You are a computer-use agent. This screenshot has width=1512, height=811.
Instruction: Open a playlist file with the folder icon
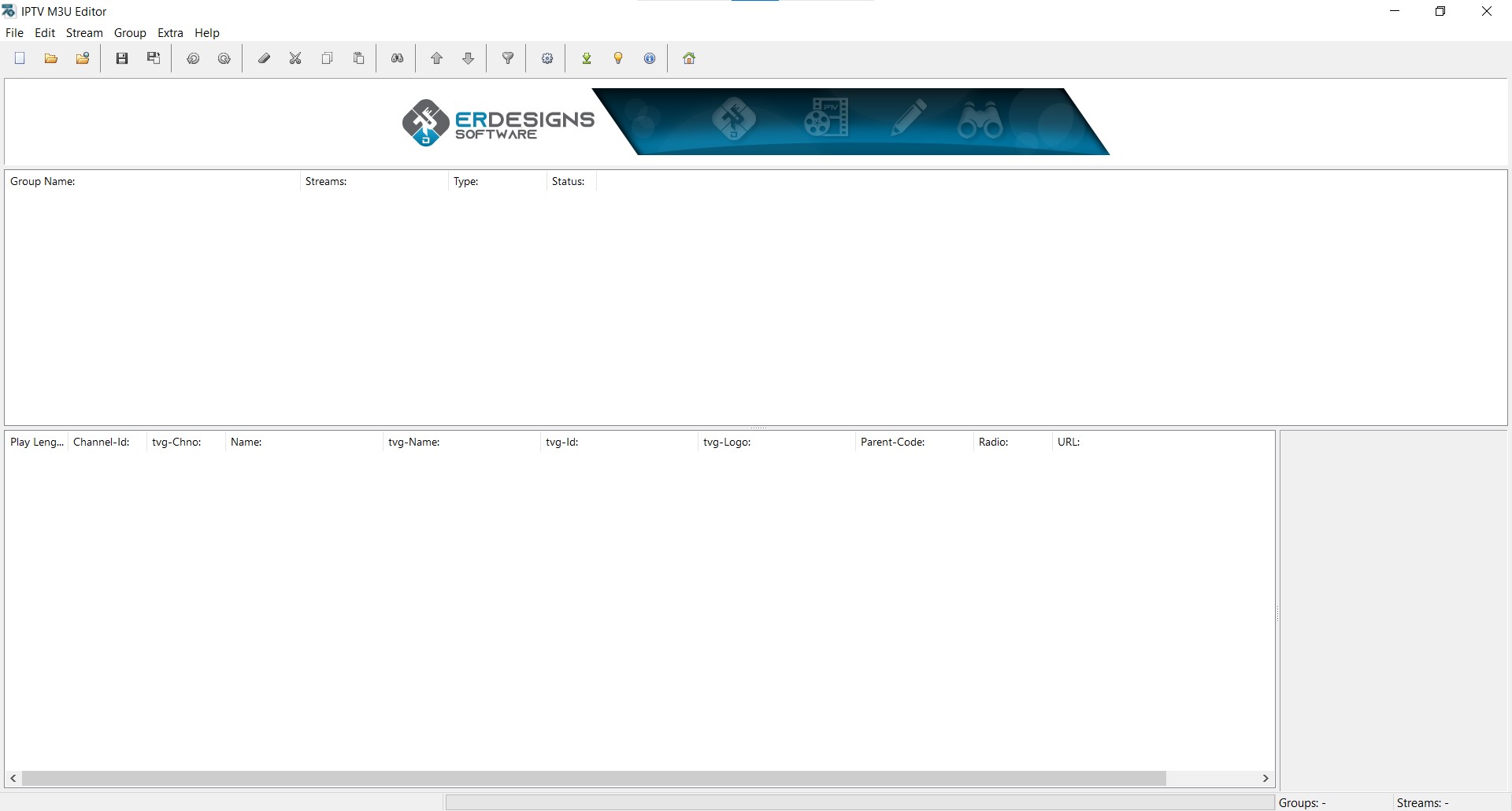pyautogui.click(x=51, y=58)
